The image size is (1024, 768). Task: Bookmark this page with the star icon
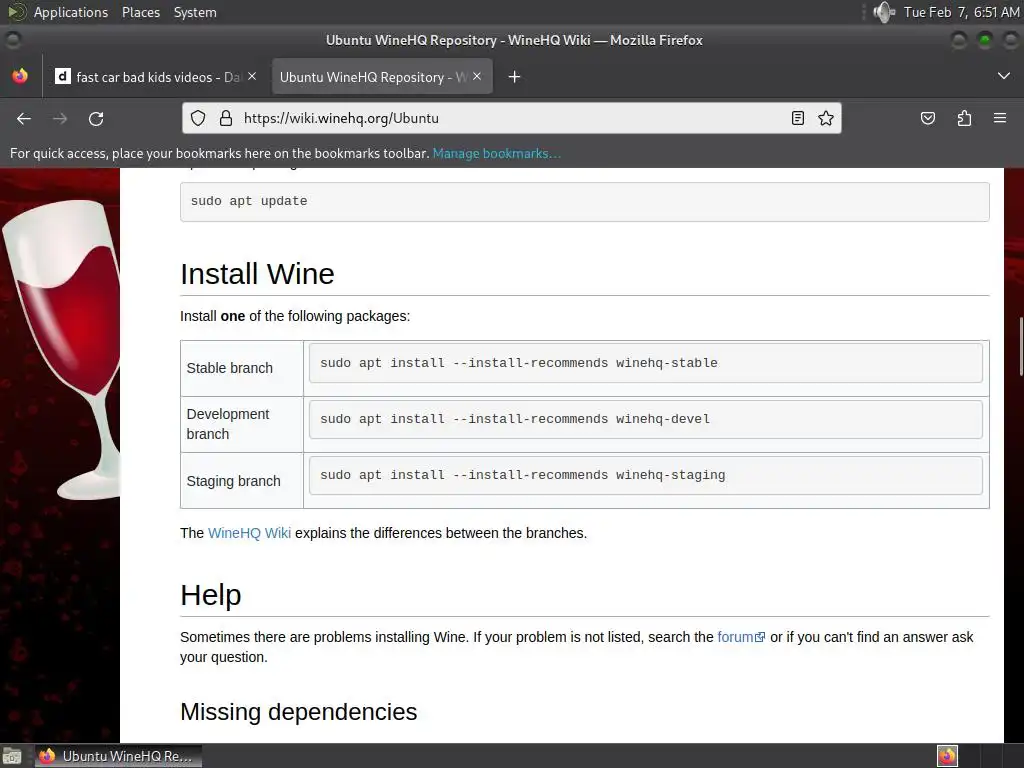click(x=826, y=118)
